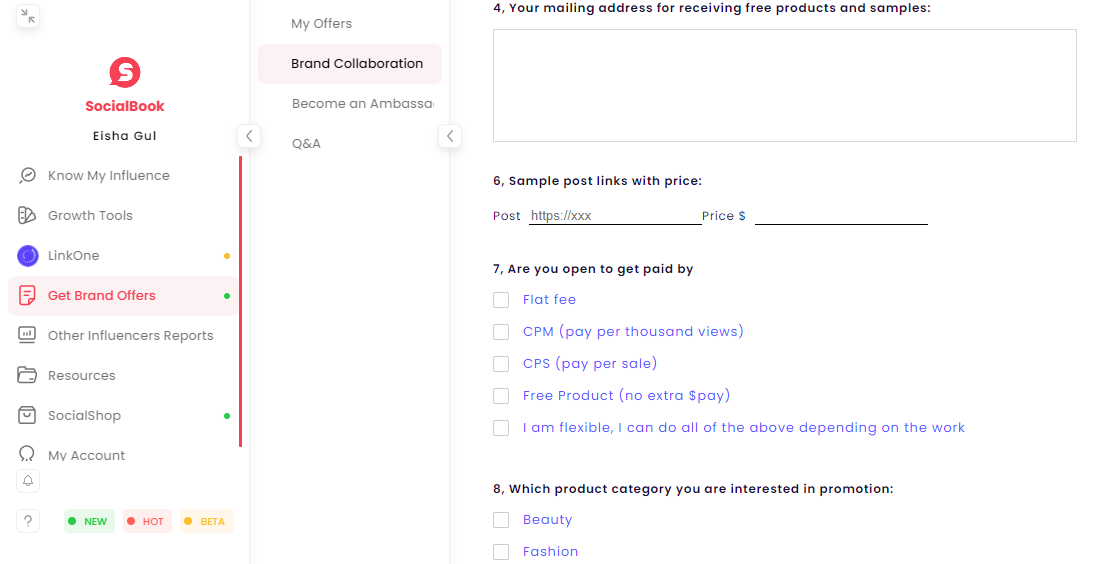Click the Resources folder icon
Screen dimensions: 1111x564
tap(28, 376)
